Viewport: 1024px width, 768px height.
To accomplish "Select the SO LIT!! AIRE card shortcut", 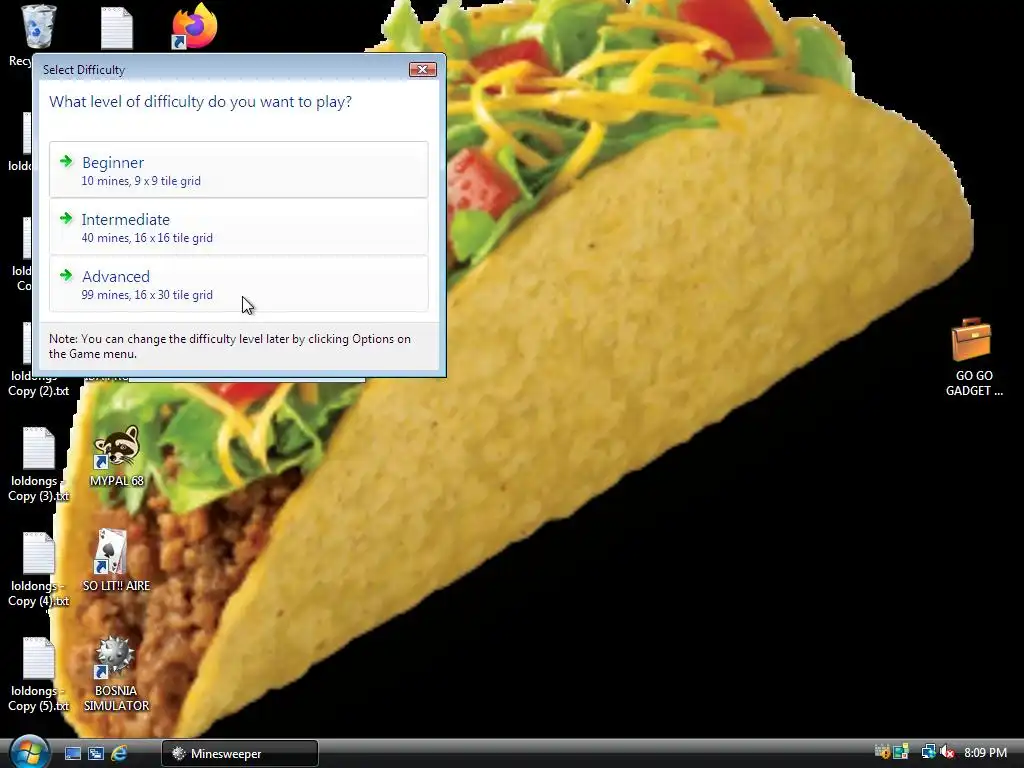I will pos(116,560).
